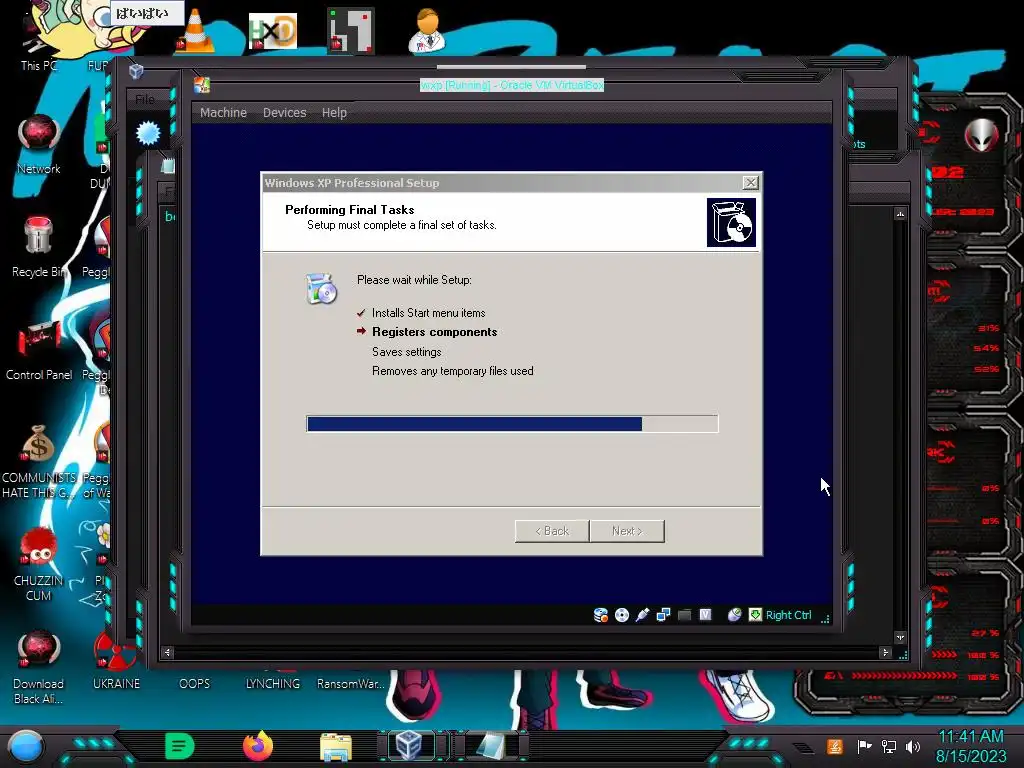
Task: Click 'Removes any temporary files used' text
Action: pos(453,371)
